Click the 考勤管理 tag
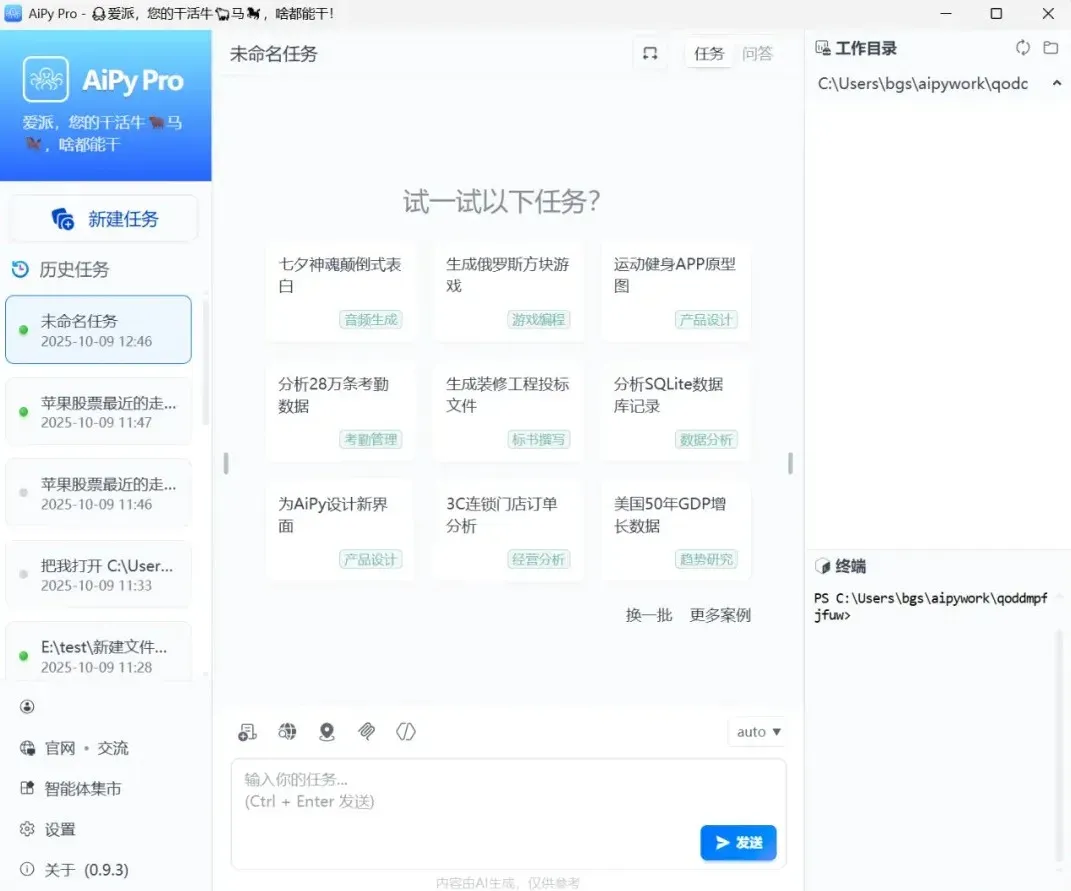 coord(371,439)
